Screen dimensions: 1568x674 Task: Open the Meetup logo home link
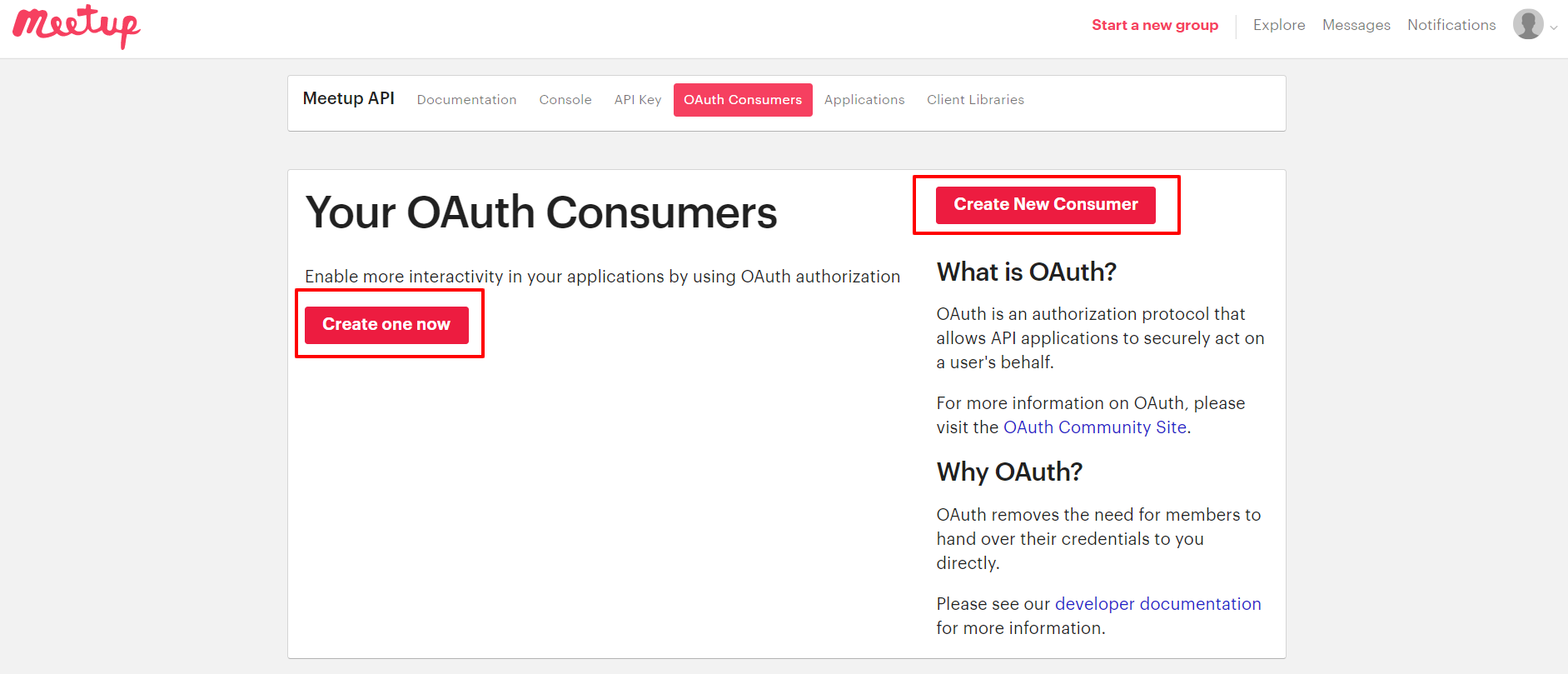77,27
